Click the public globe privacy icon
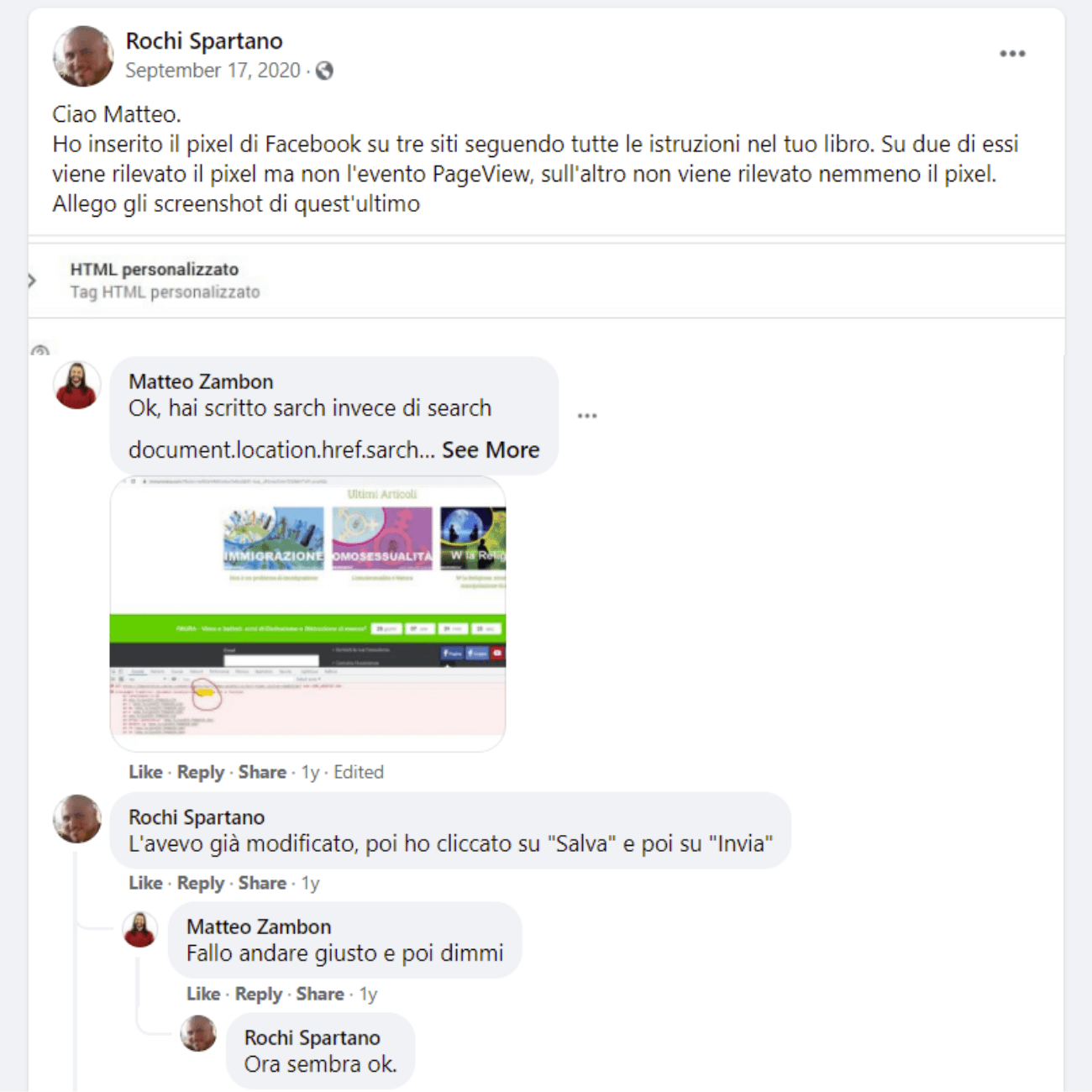This screenshot has width=1092, height=1092. (324, 71)
